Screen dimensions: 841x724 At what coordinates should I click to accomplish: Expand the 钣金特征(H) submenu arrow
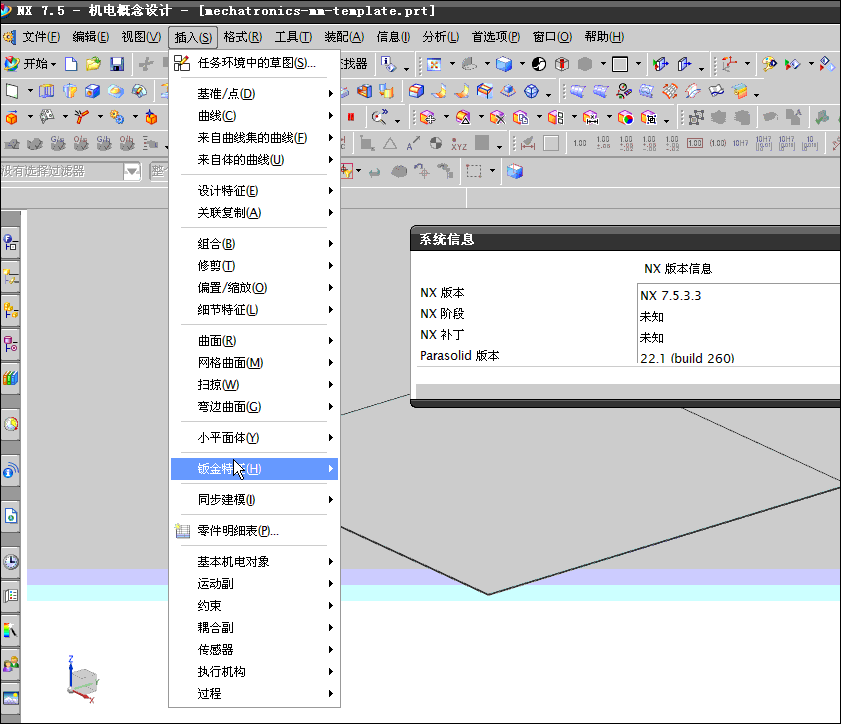click(331, 469)
